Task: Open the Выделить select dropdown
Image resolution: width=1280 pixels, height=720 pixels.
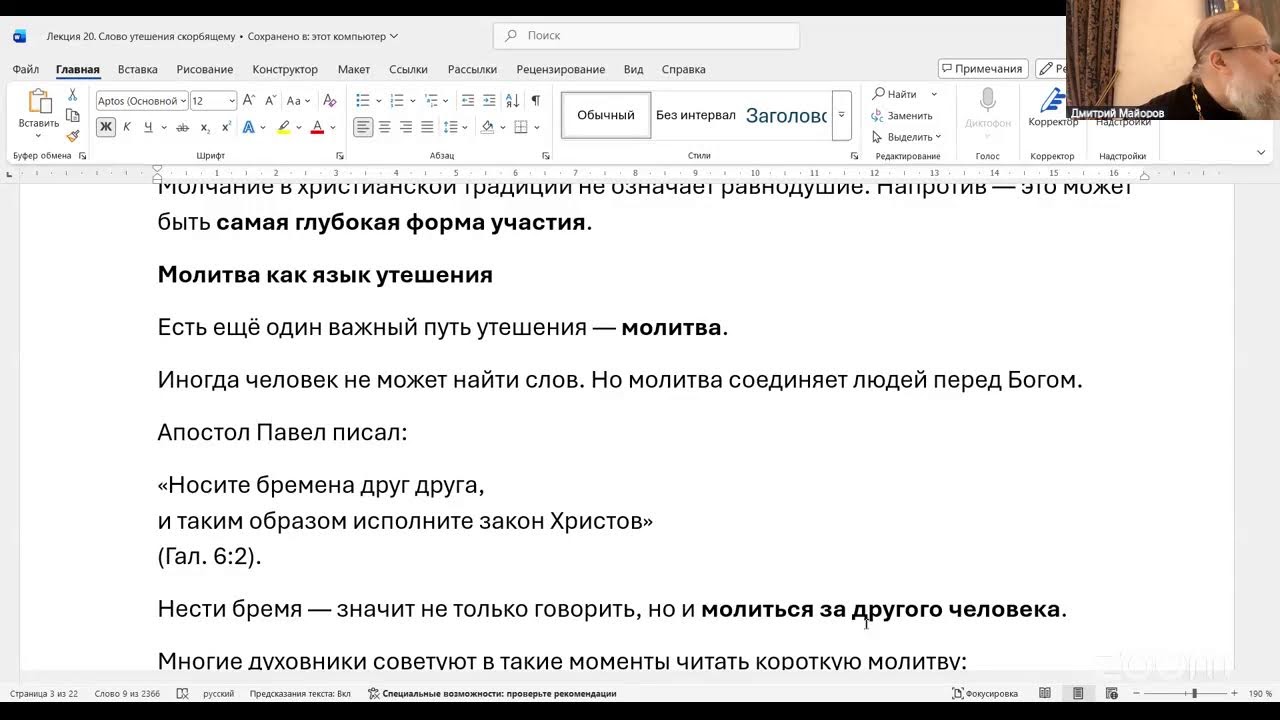Action: (905, 136)
